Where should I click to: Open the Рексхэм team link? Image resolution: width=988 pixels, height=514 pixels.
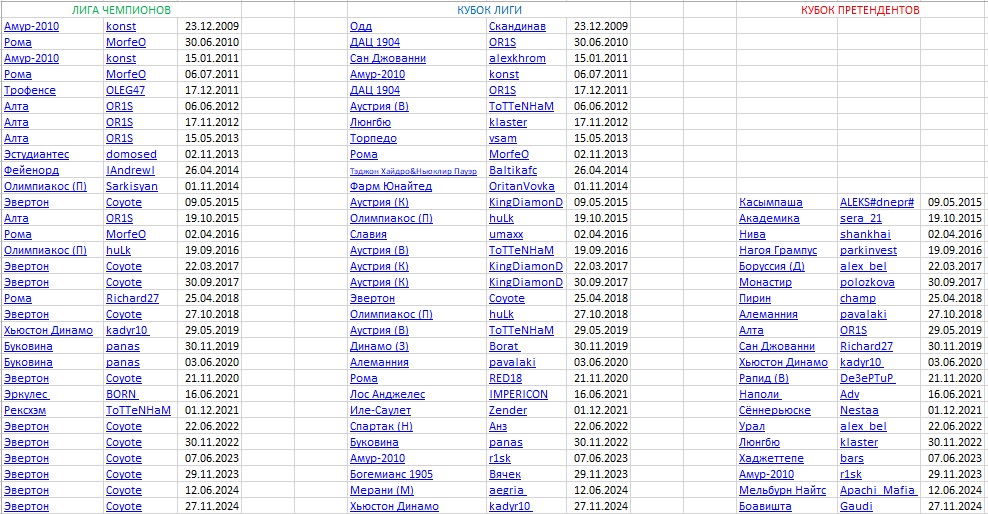coord(25,410)
